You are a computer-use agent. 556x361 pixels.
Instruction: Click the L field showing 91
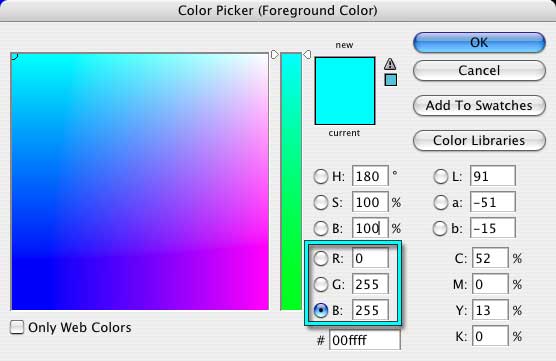click(493, 176)
